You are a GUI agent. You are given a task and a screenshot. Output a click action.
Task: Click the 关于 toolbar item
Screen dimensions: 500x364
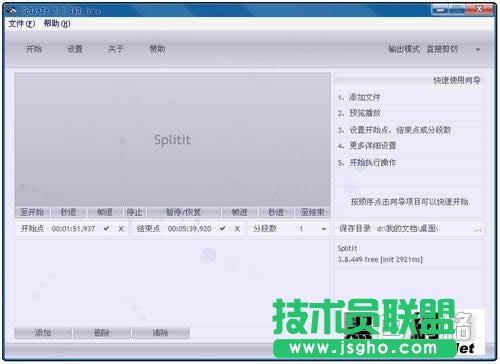tap(116, 49)
